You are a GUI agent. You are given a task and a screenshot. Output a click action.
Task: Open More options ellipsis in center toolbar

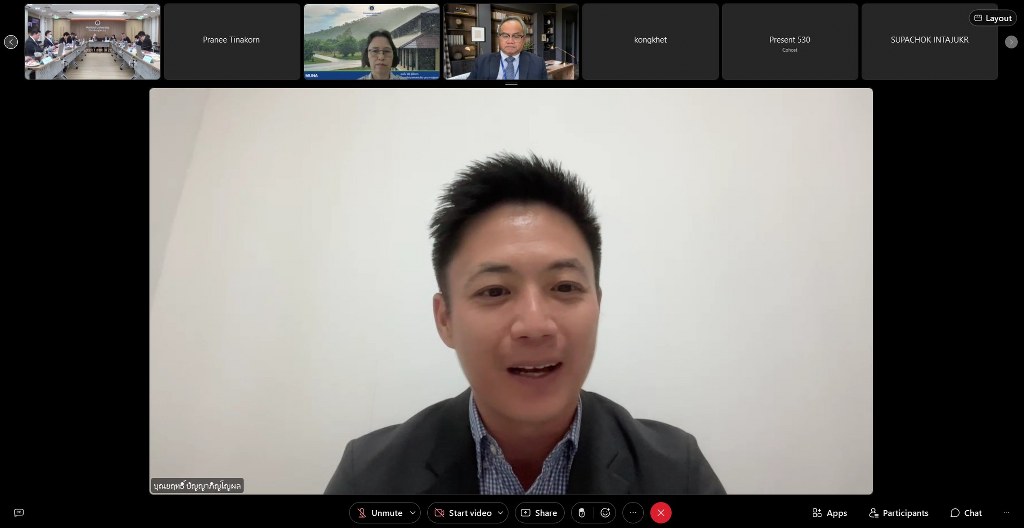coord(633,513)
